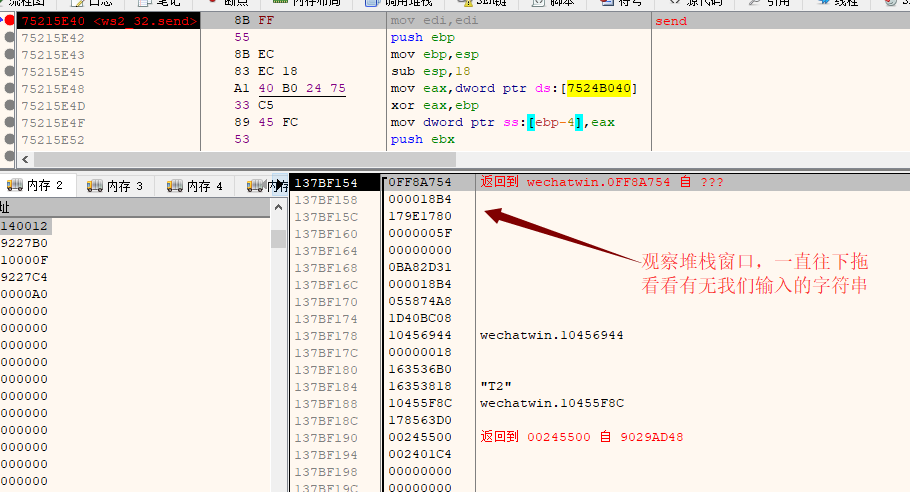Select stack address 137BF168
910x492 pixels.
tap(326, 268)
